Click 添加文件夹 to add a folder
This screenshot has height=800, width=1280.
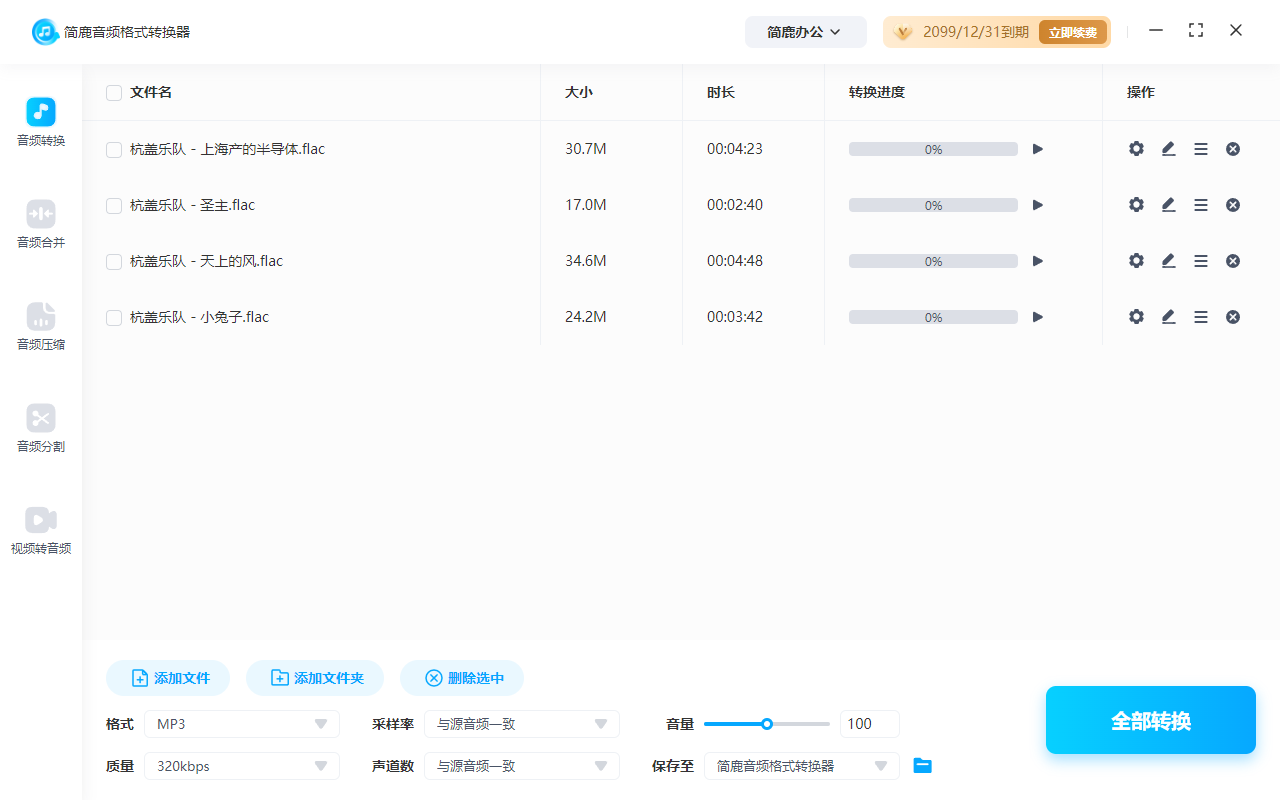315,677
